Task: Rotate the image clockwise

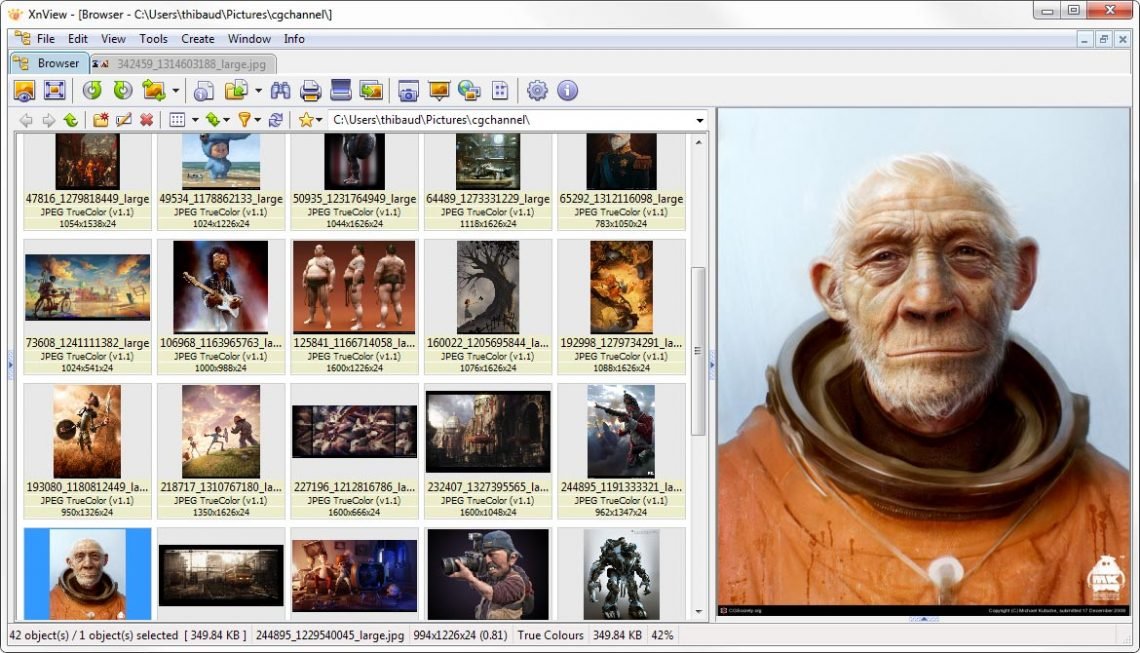Action: (121, 90)
